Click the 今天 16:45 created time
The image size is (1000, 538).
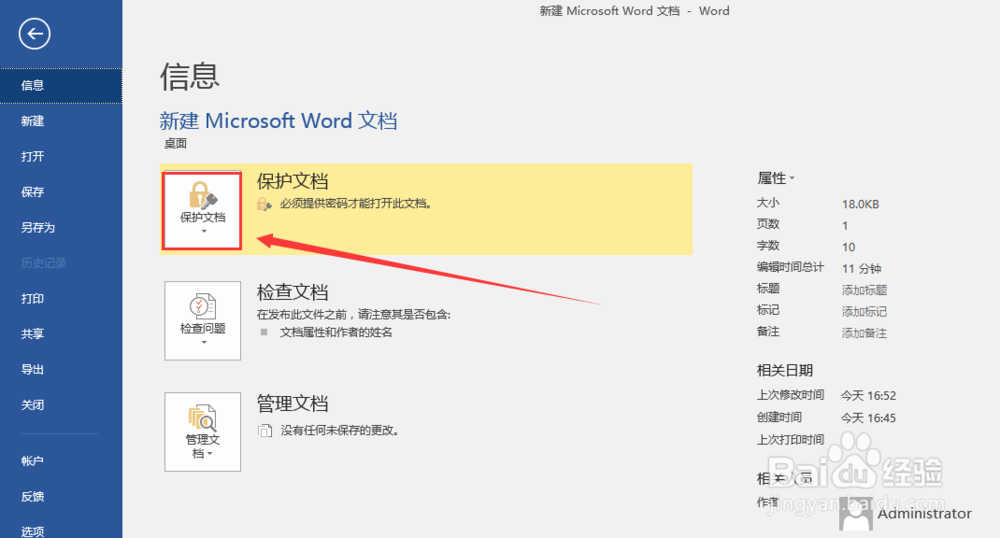pyautogui.click(x=868, y=418)
